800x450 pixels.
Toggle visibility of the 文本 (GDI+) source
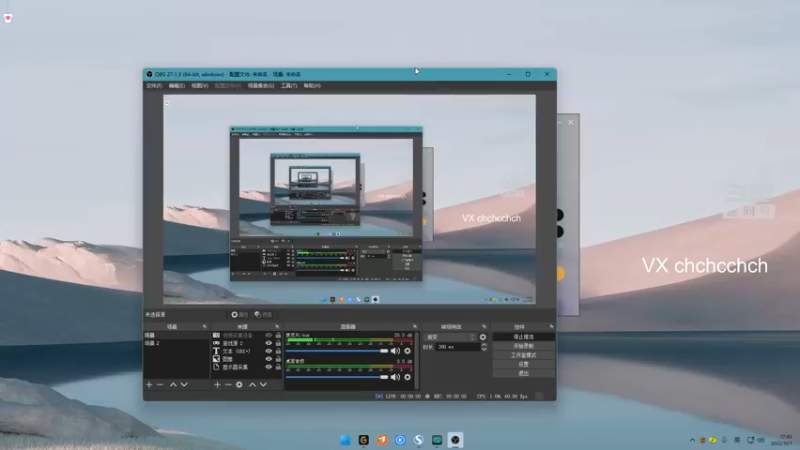[268, 351]
